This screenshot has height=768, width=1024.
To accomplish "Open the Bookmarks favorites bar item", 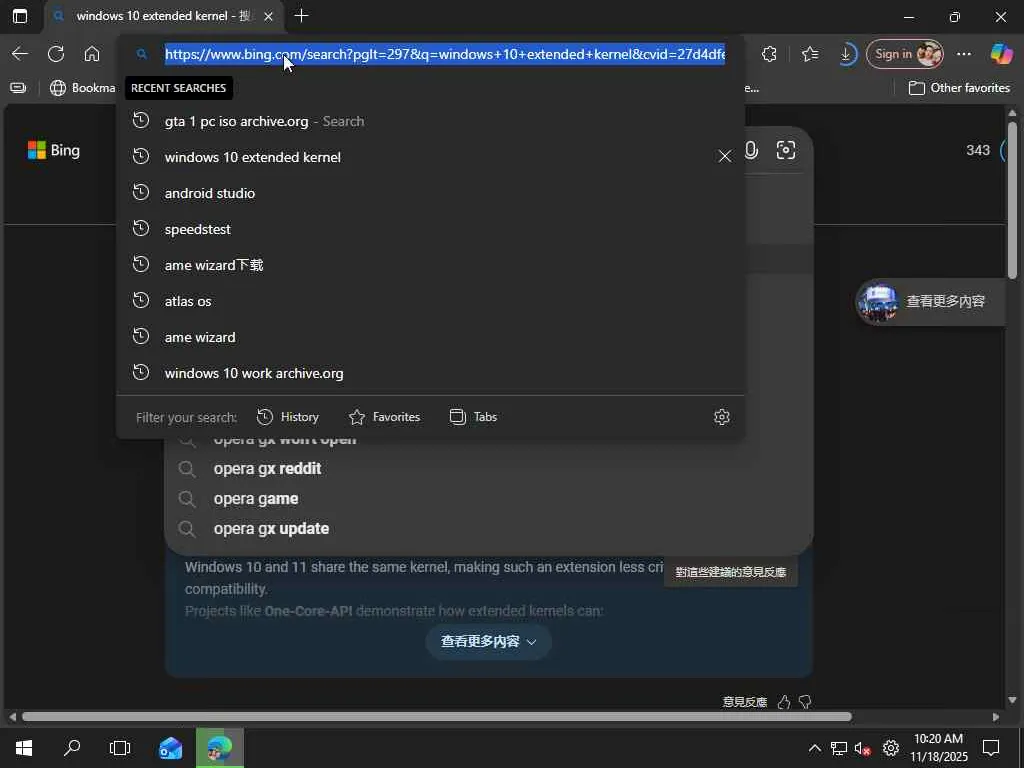I will 83,88.
